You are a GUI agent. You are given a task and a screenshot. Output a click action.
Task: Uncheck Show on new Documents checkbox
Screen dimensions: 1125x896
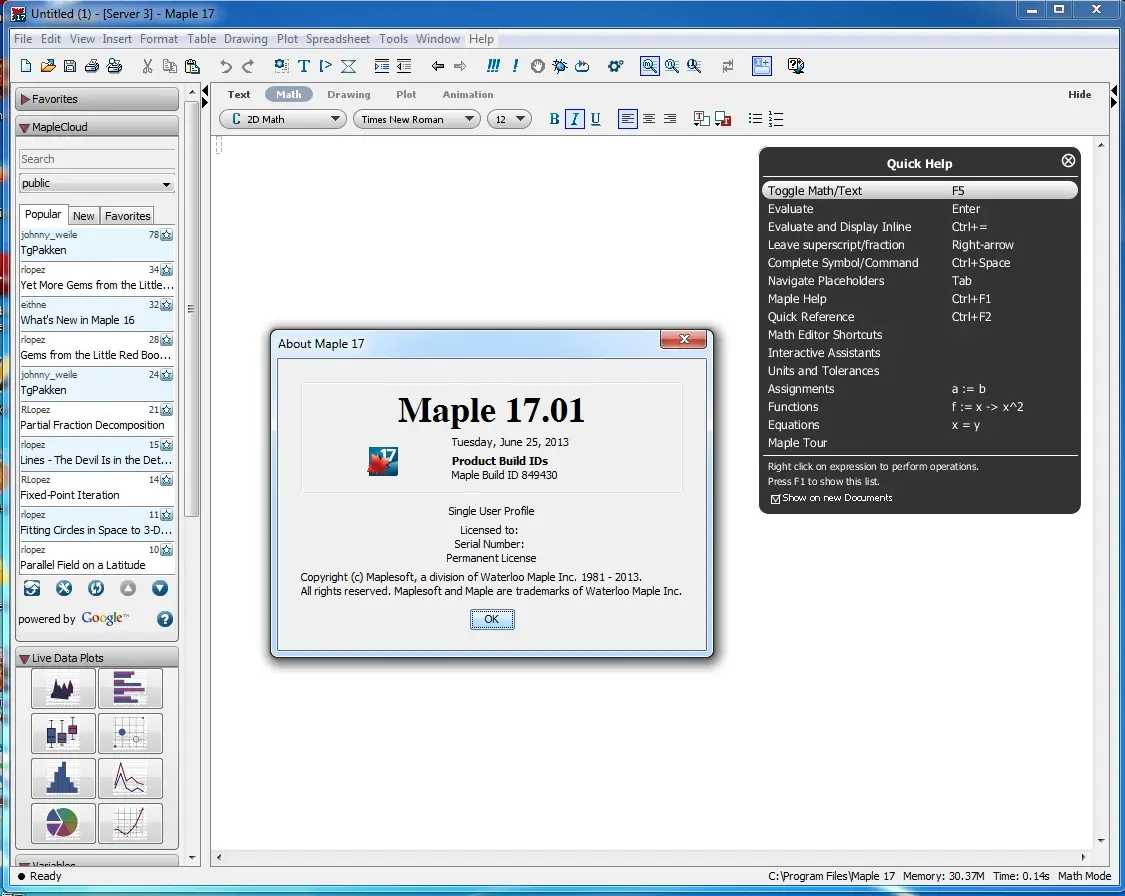point(775,499)
